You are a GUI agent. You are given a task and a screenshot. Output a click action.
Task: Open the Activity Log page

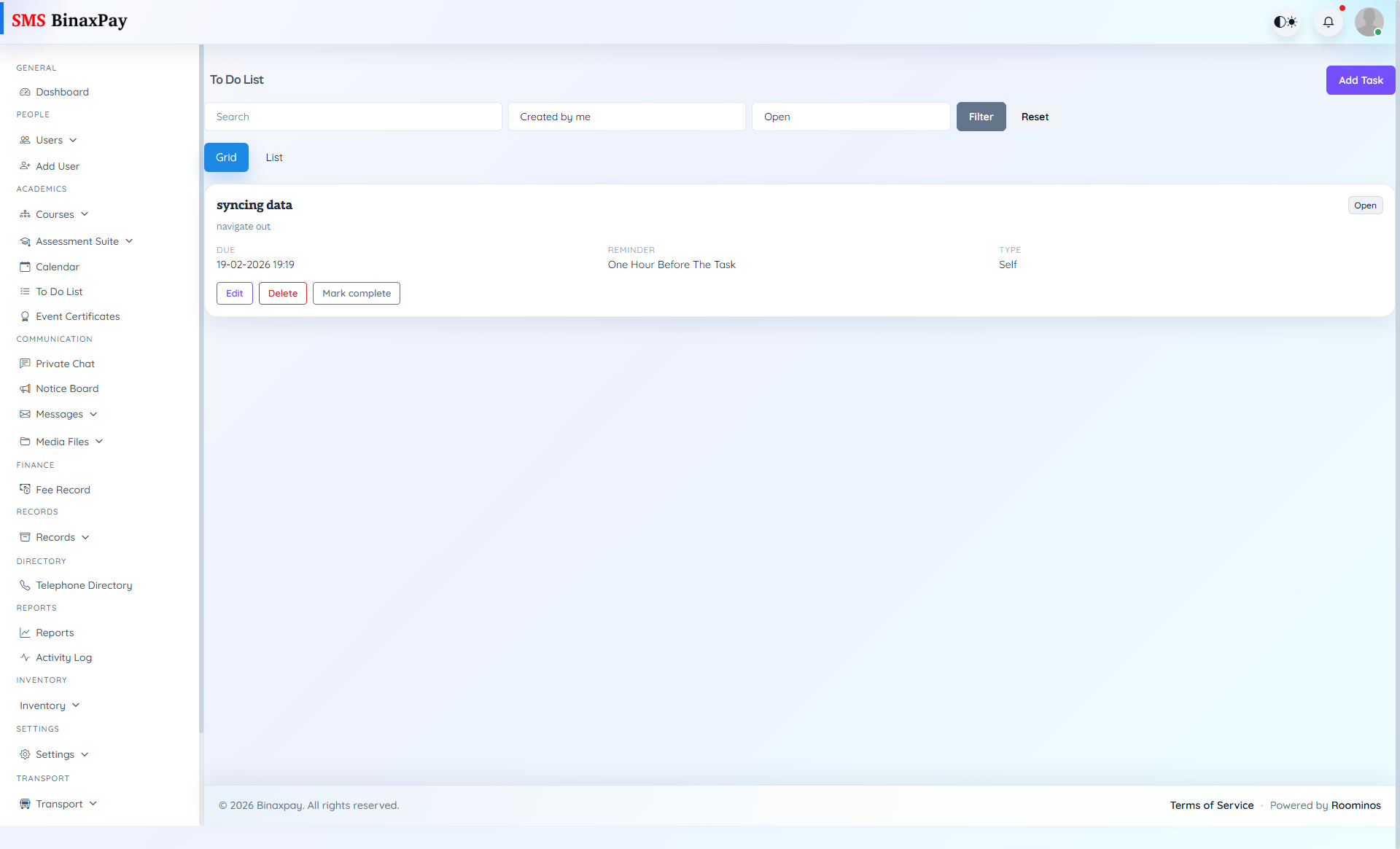[x=63, y=657]
